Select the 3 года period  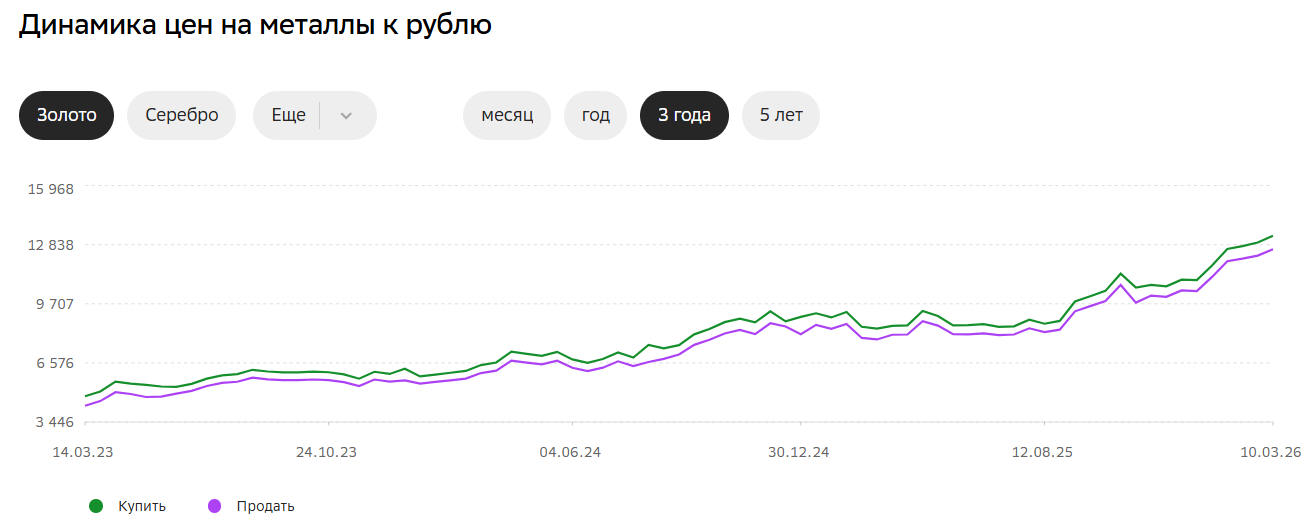click(684, 115)
